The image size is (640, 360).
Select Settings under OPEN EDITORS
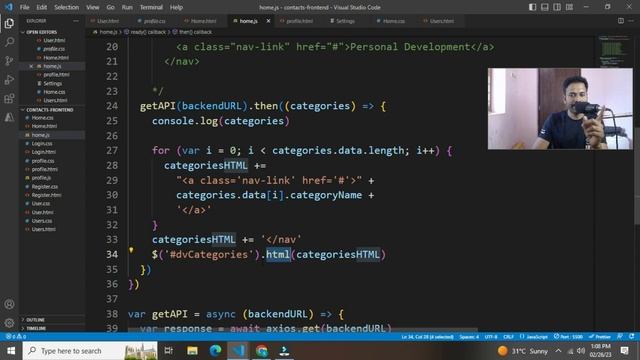(53, 83)
